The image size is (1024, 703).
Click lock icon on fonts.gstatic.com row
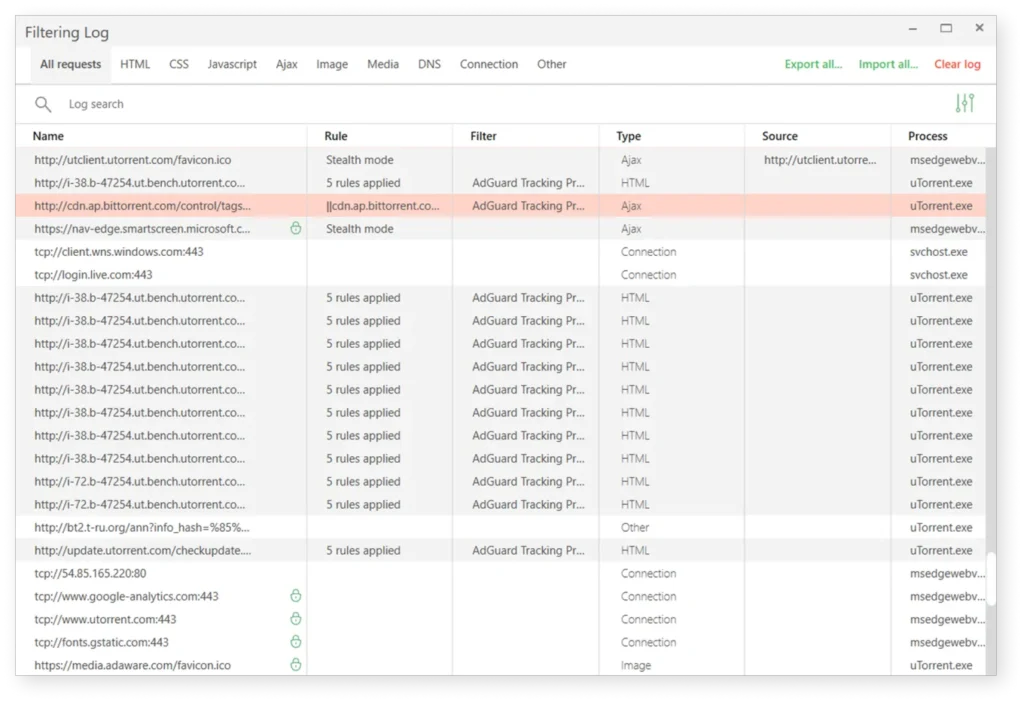(x=296, y=641)
